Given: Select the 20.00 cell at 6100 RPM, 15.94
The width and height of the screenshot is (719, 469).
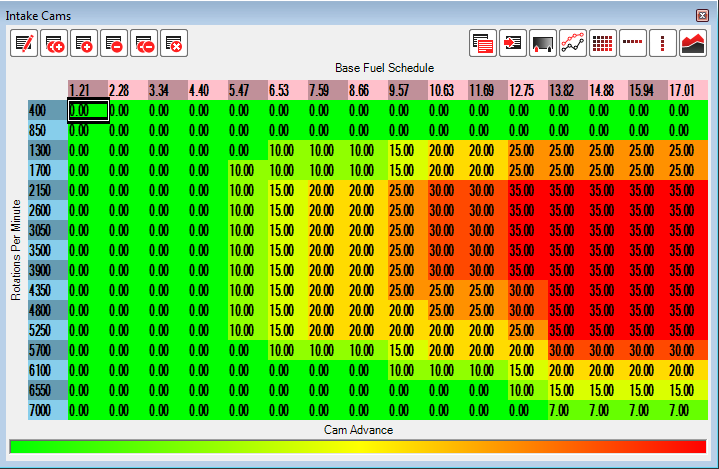Looking at the screenshot, I should click(x=648, y=370).
